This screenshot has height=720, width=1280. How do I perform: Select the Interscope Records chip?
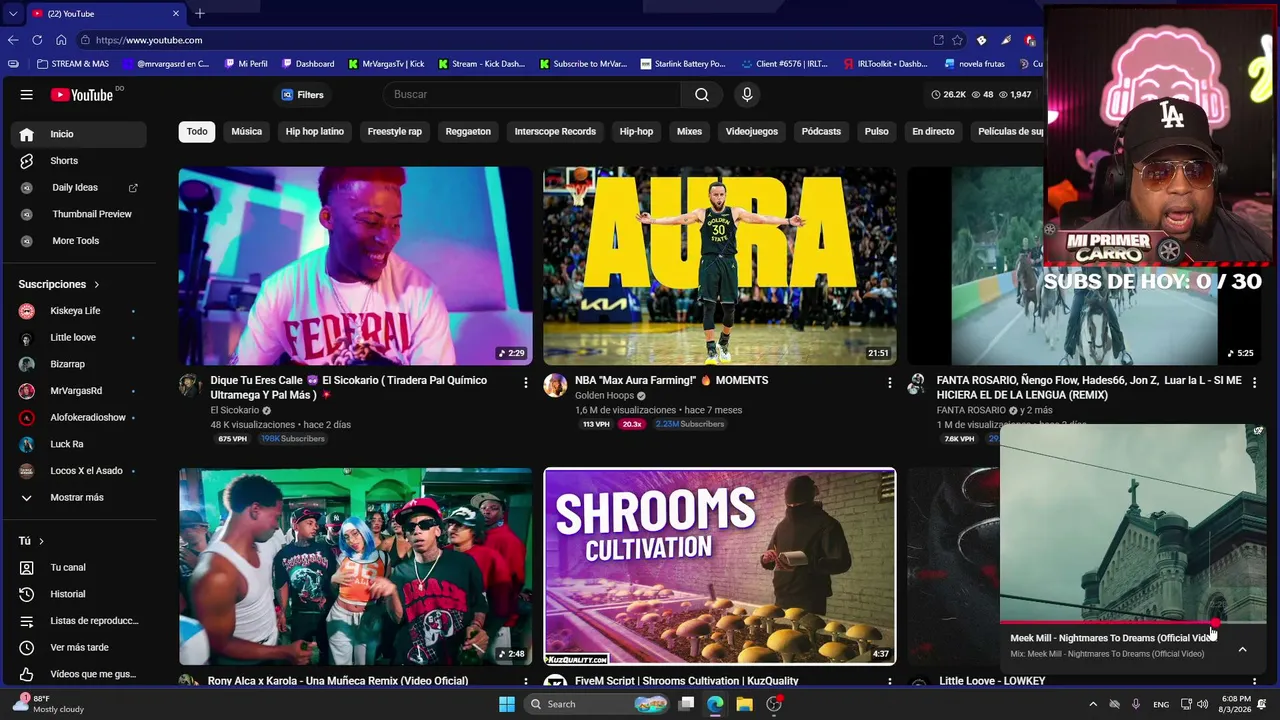coord(555,132)
